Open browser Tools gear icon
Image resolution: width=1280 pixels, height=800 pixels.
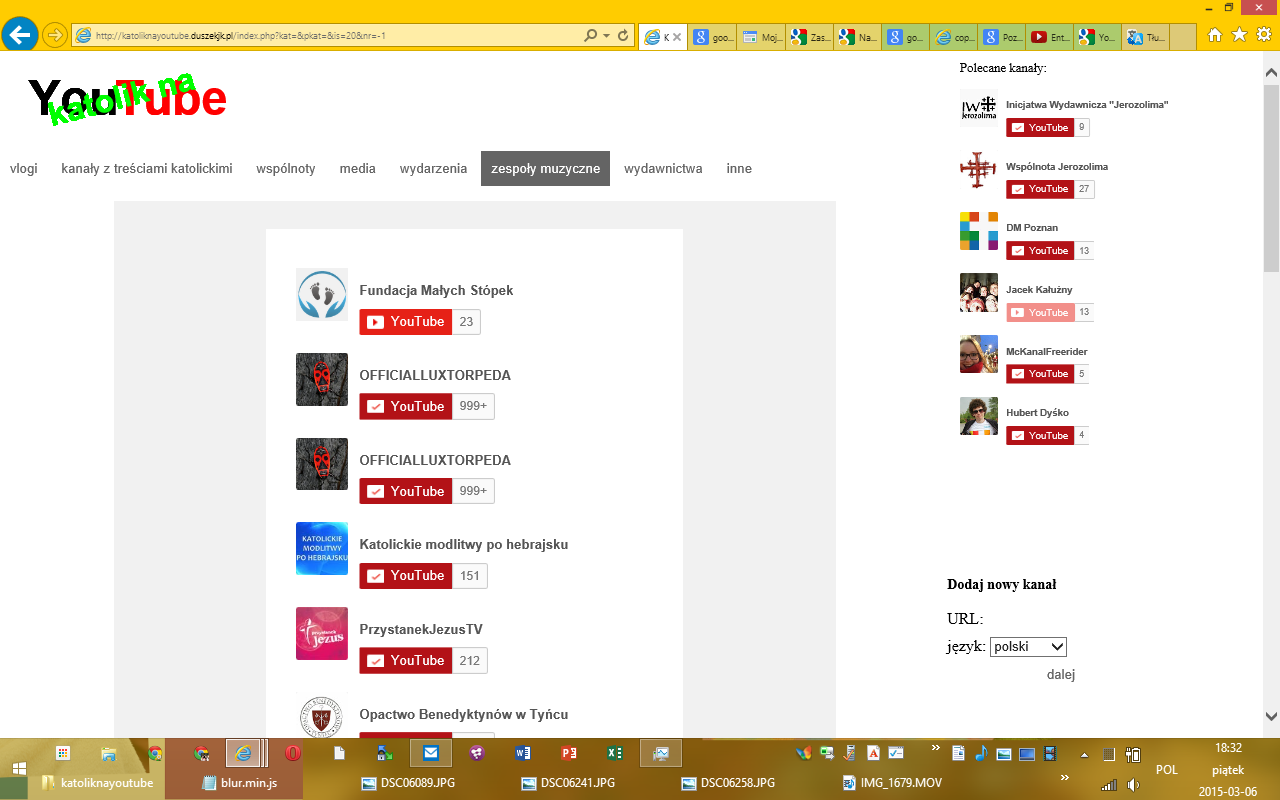1264,35
